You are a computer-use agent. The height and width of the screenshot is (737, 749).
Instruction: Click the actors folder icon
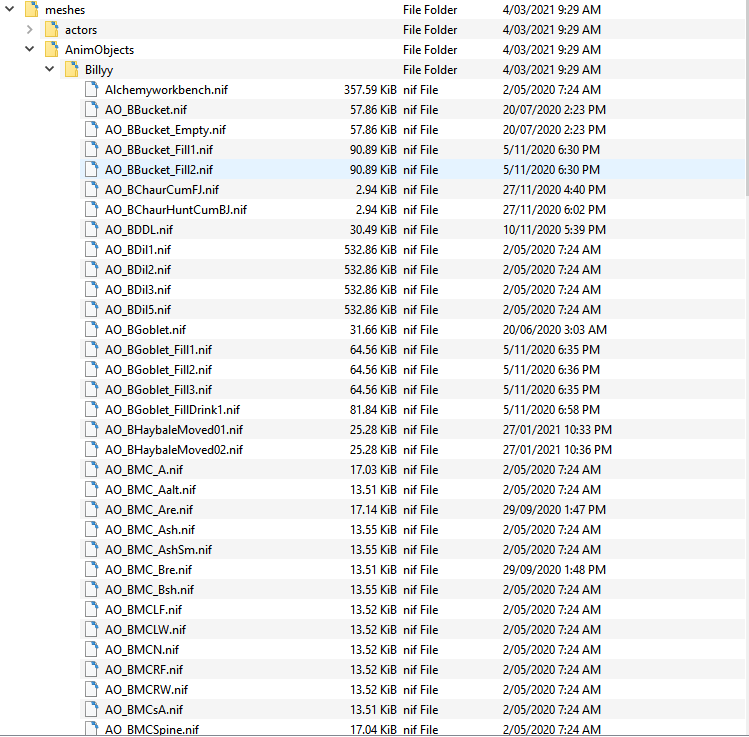coord(52,30)
